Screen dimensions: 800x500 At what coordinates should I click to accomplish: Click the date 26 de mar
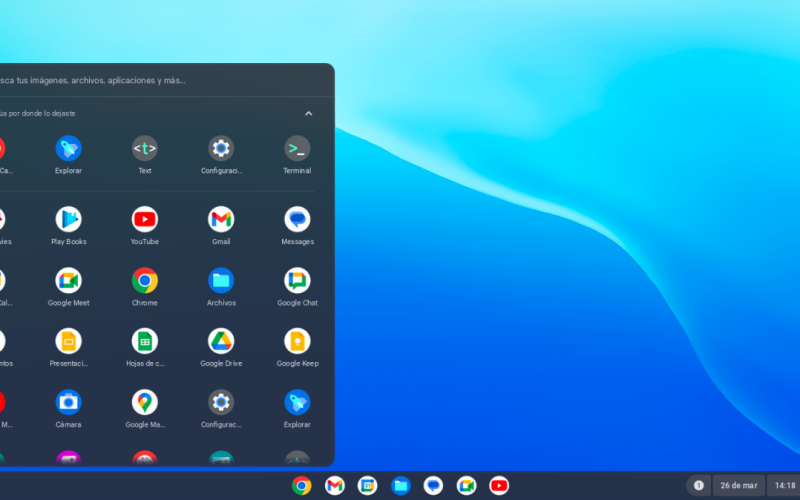738,486
